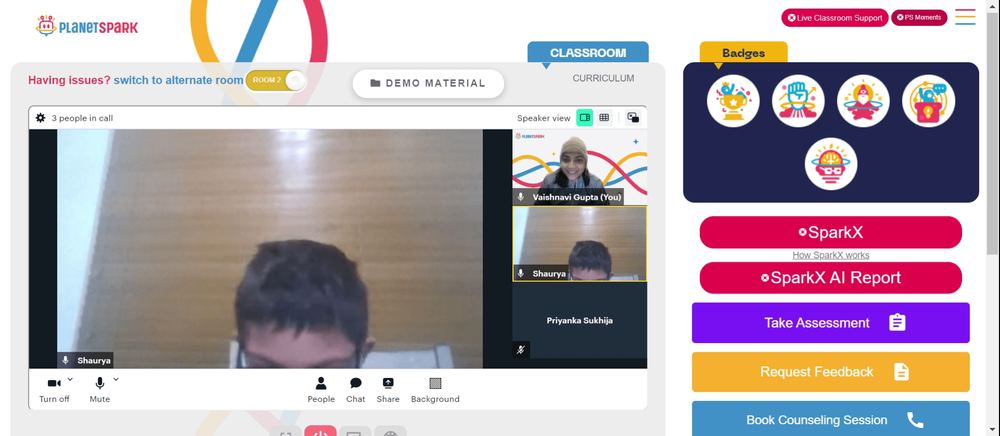This screenshot has height=436, width=1000.
Task: Open picture-in-picture pop-out icon
Action: (633, 117)
